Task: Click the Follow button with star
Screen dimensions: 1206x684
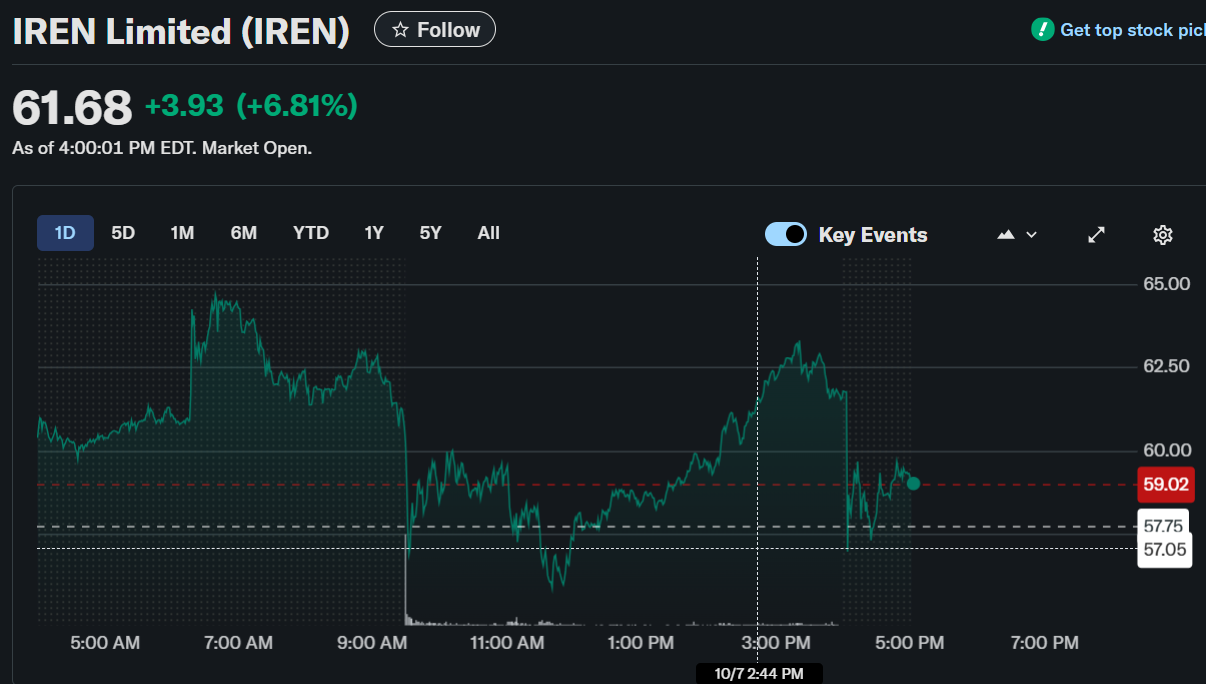Action: tap(434, 30)
